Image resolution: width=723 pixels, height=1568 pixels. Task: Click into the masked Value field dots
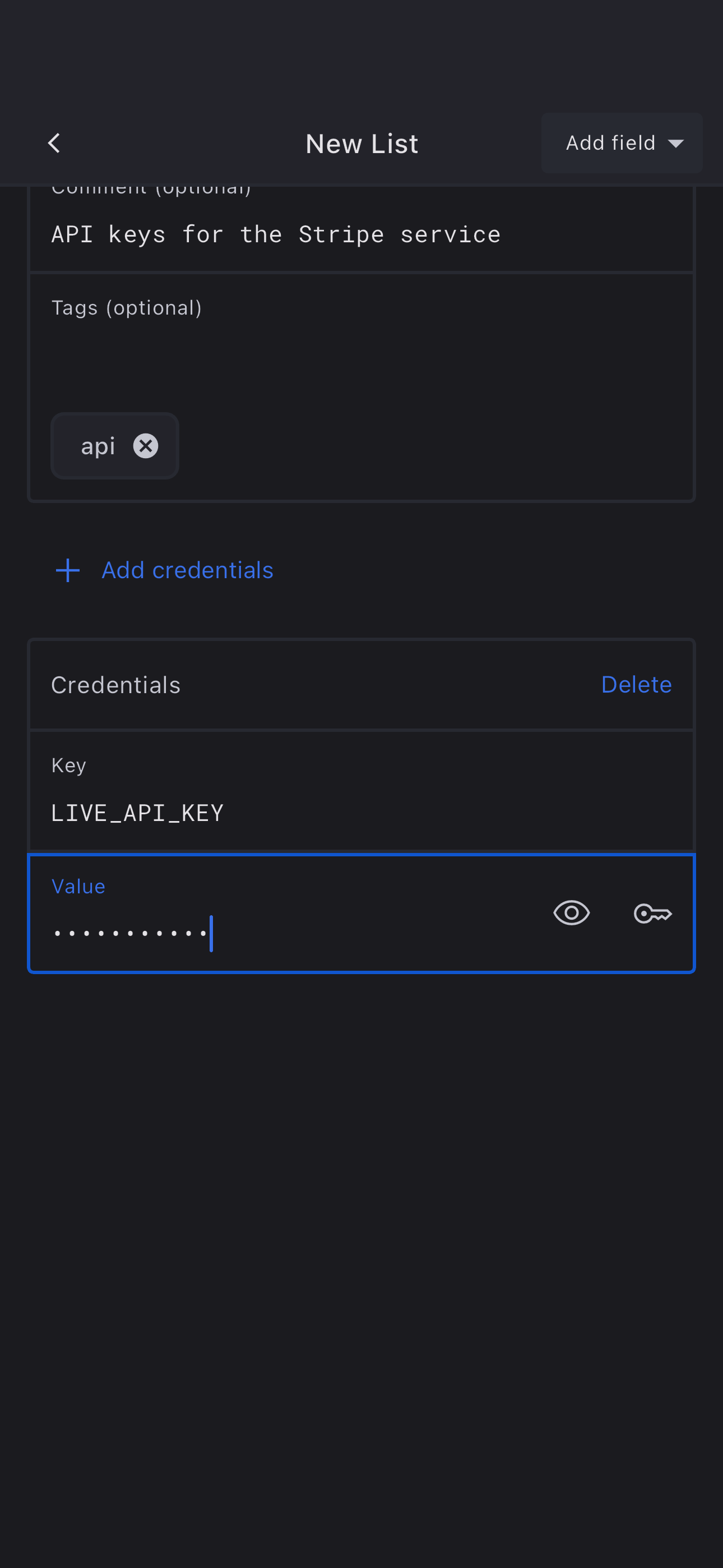point(131,933)
